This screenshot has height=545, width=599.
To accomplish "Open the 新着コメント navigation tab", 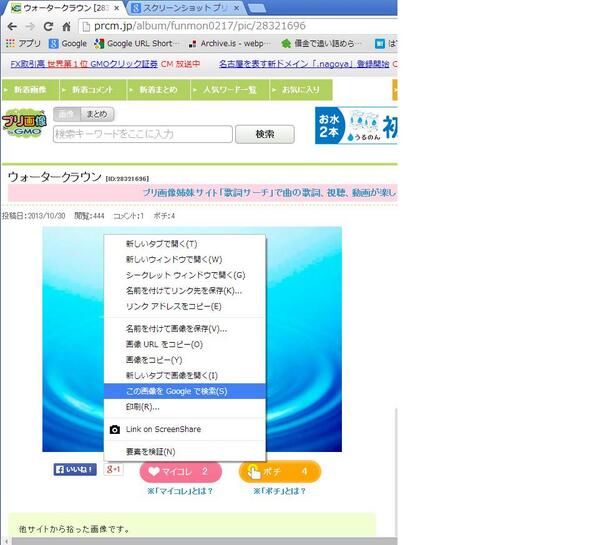I will point(93,90).
